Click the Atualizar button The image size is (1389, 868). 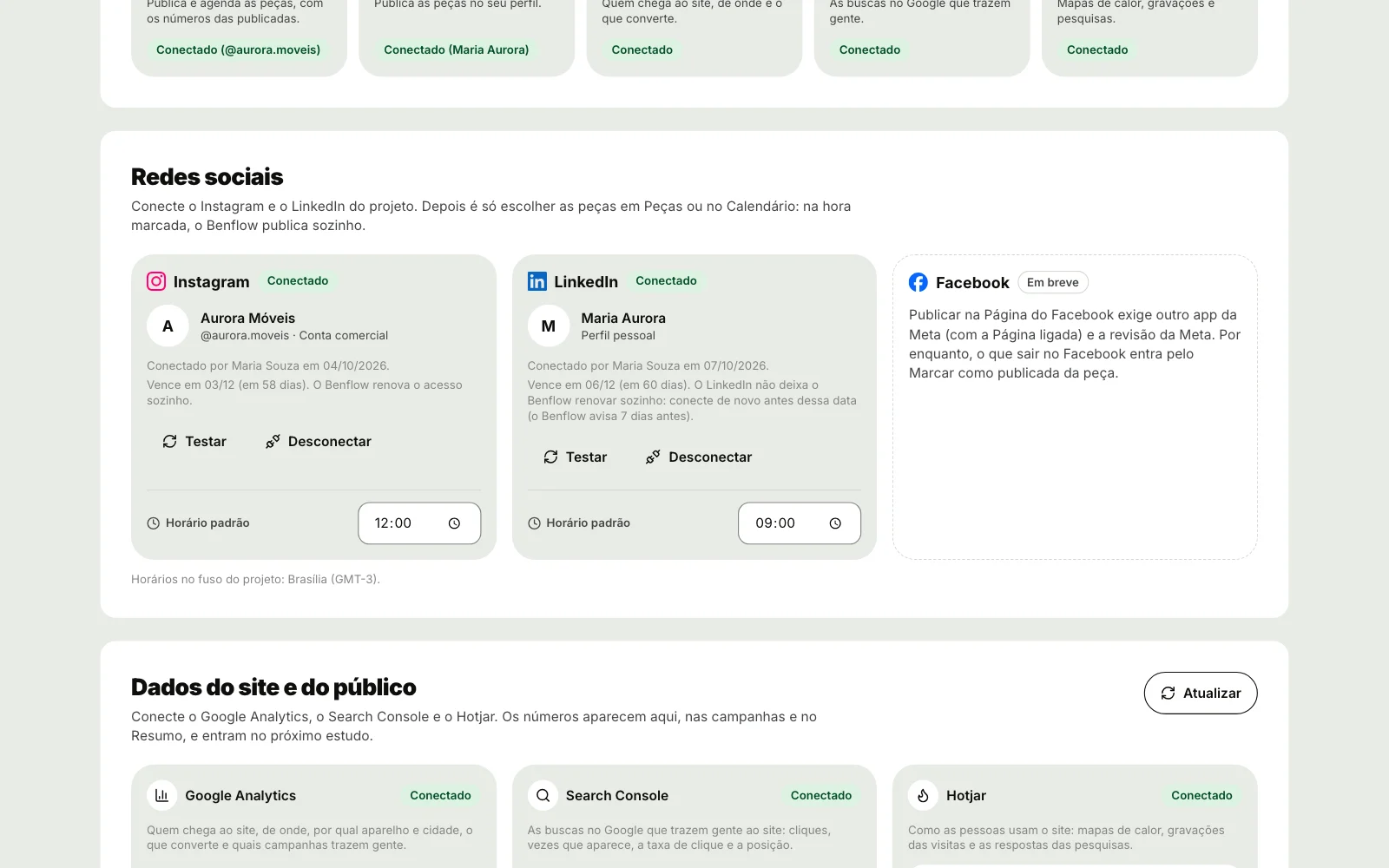[x=1201, y=693]
